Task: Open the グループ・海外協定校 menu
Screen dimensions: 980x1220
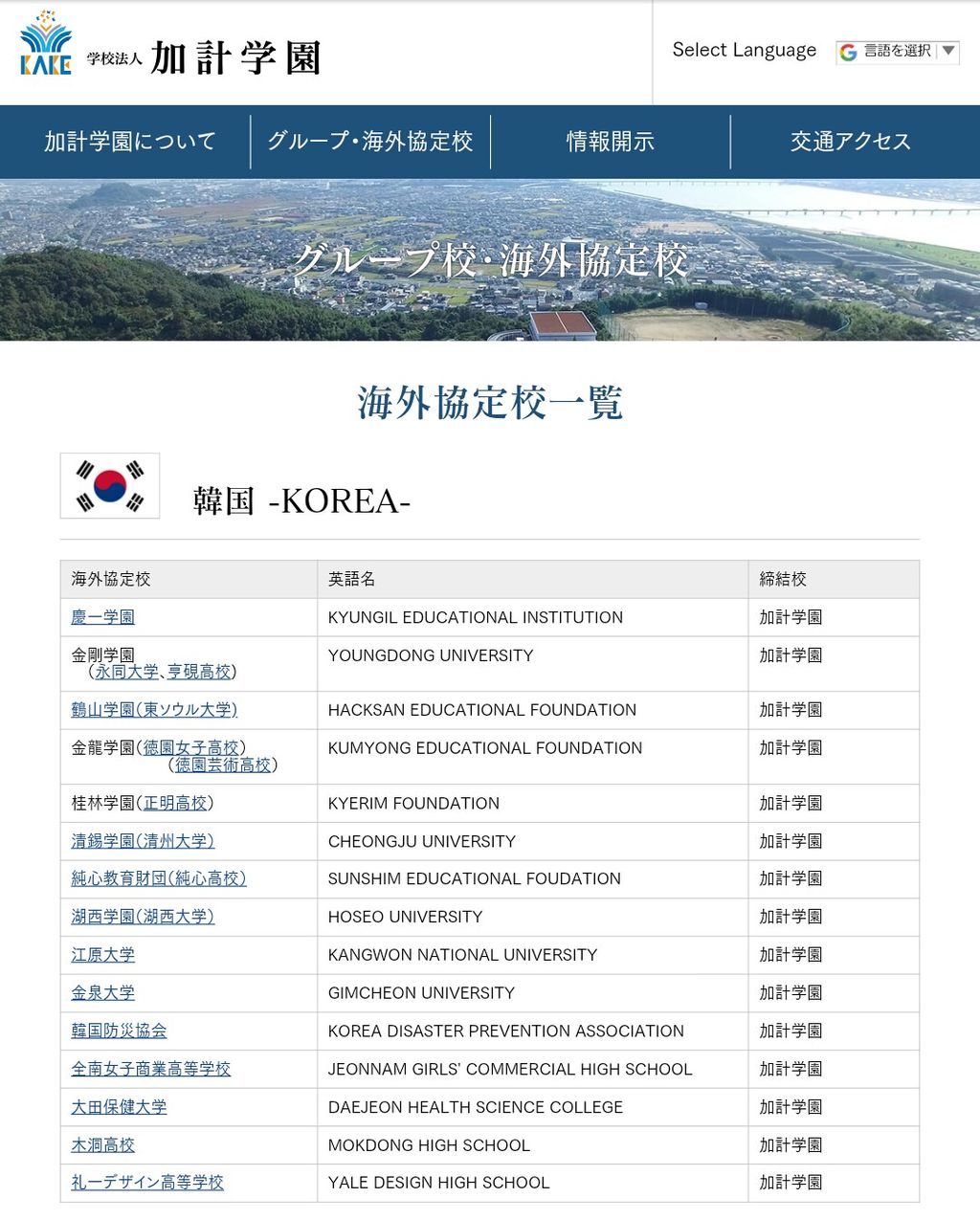Action: point(370,142)
